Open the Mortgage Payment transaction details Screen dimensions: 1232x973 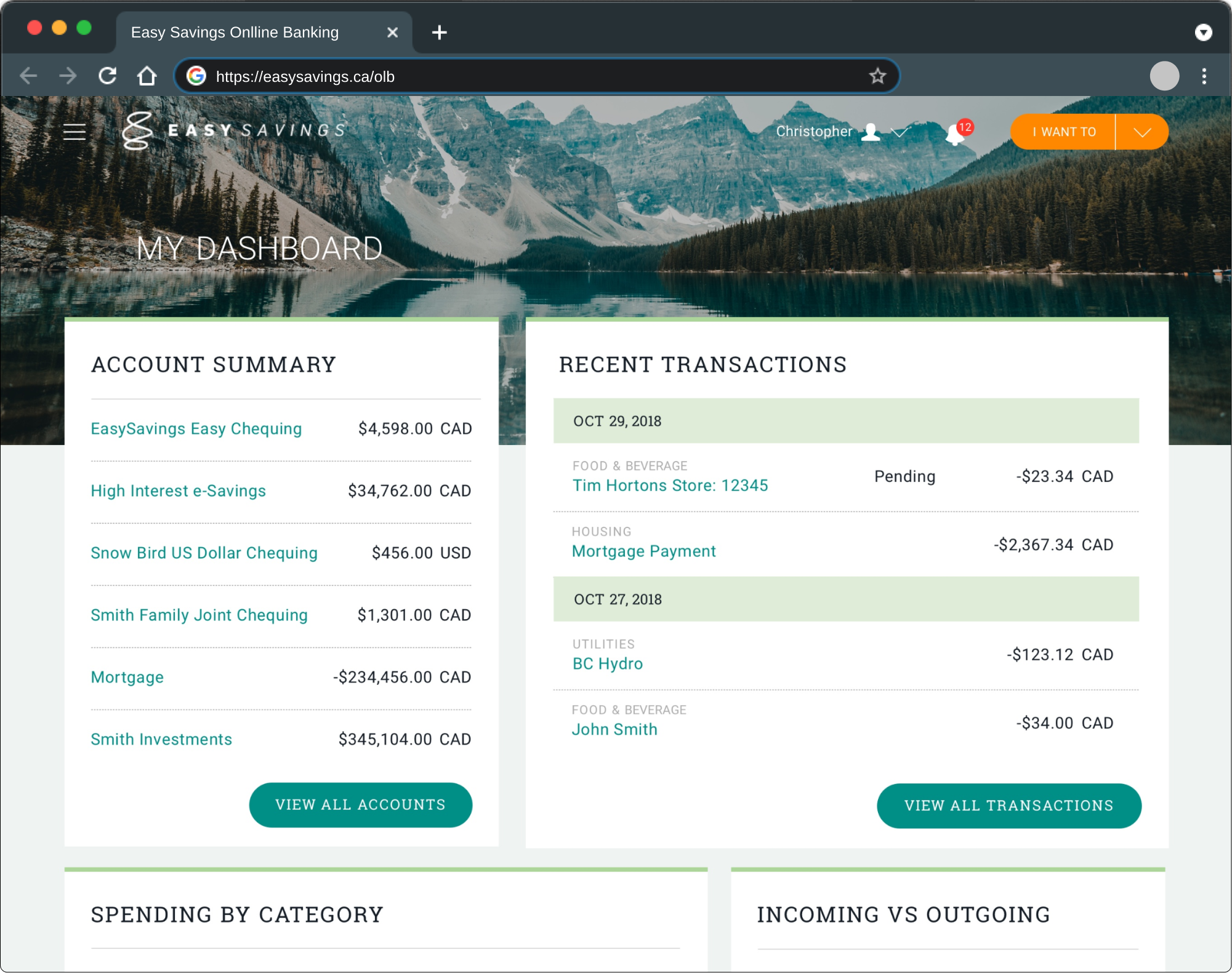[x=643, y=551]
